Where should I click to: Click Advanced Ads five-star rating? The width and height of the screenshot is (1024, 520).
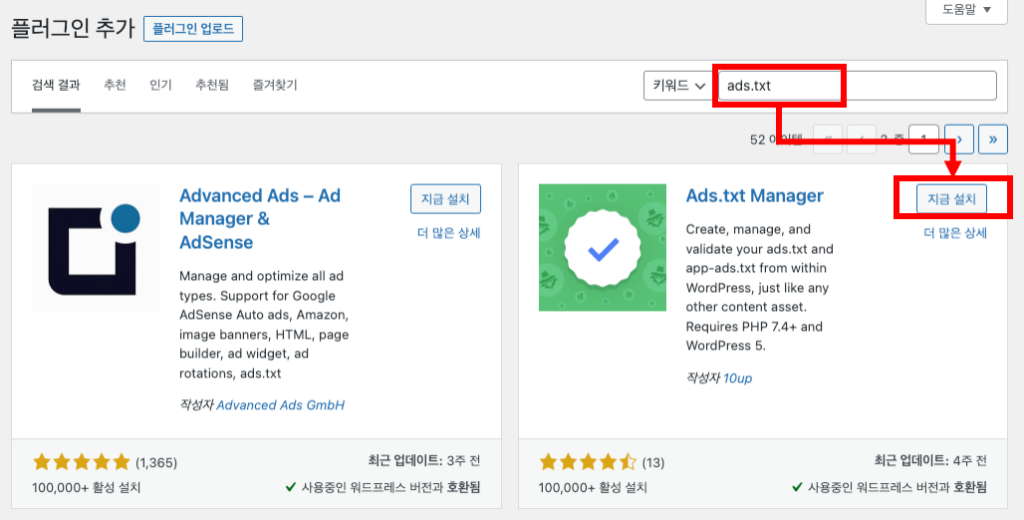click(x=82, y=463)
